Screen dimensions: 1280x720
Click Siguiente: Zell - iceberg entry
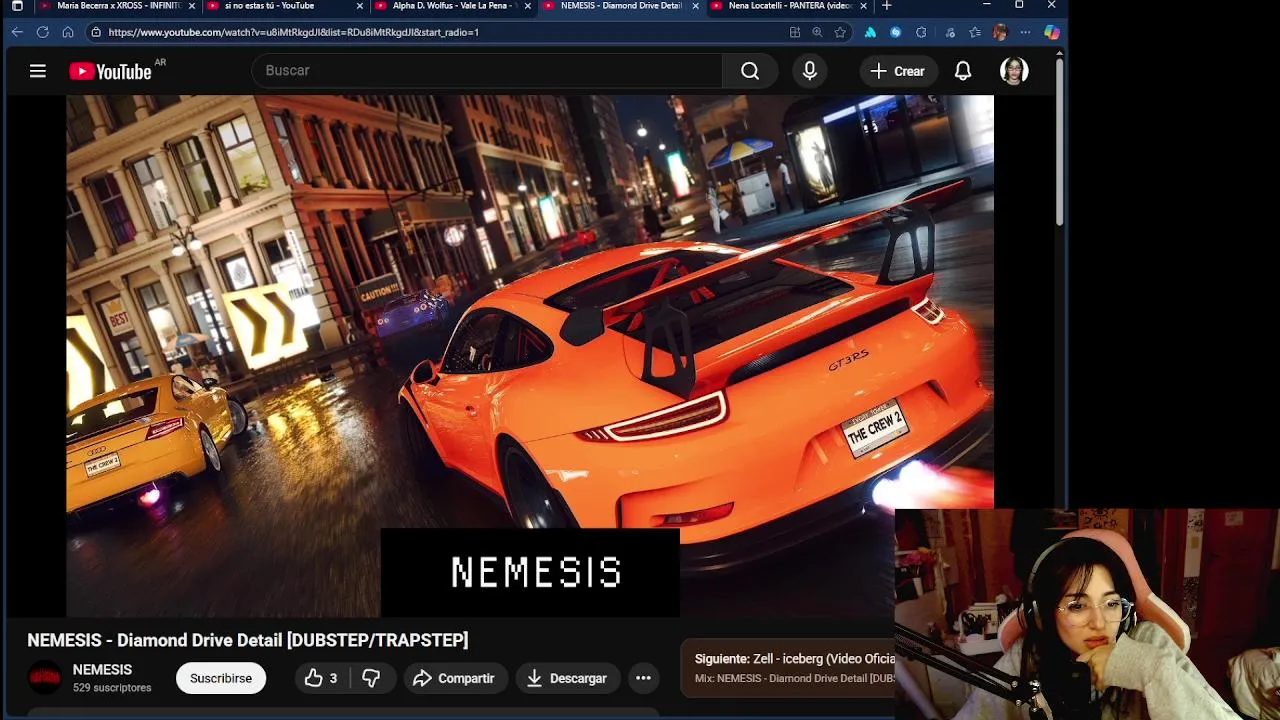pos(794,659)
